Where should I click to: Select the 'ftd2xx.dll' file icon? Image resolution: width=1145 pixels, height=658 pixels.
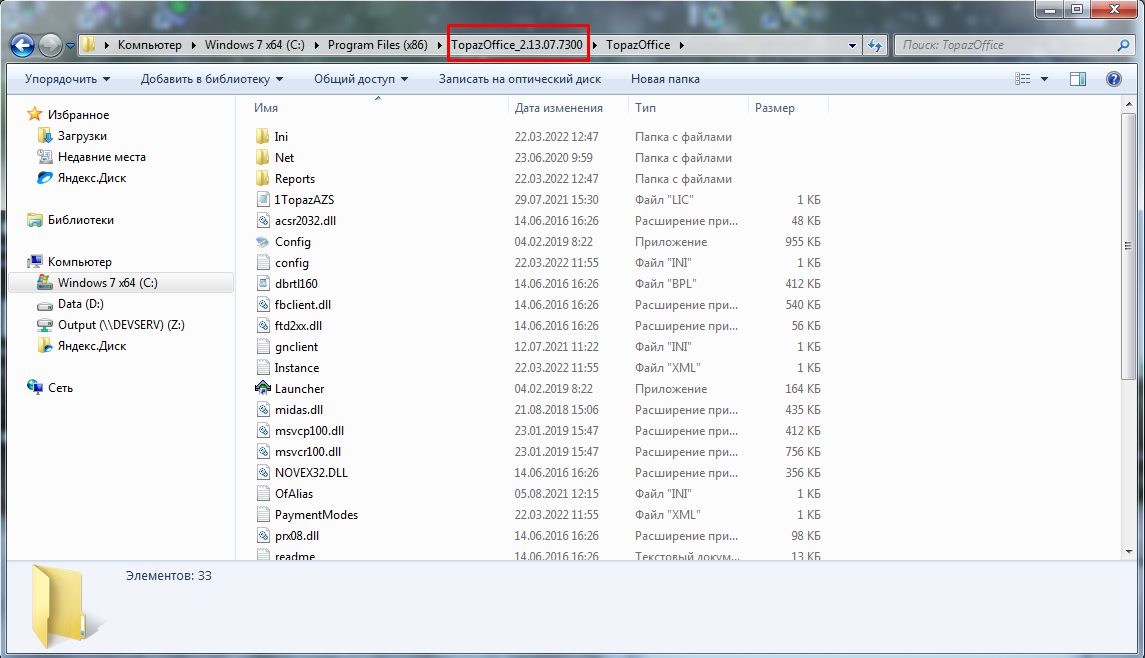(263, 326)
